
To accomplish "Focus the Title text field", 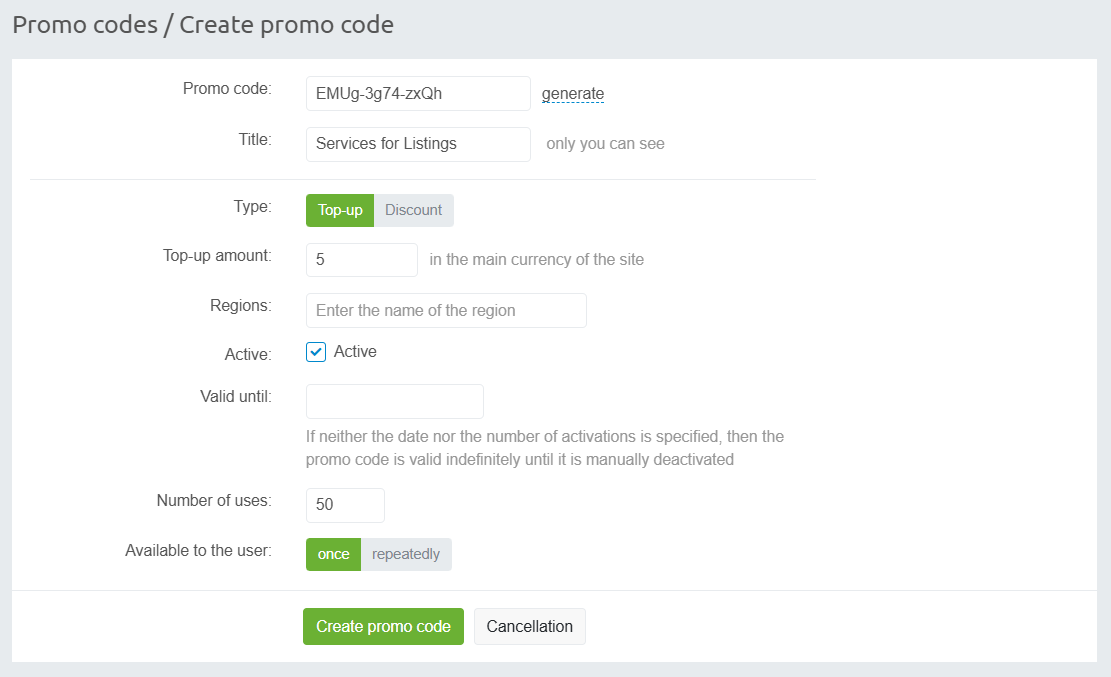I will tap(417, 144).
